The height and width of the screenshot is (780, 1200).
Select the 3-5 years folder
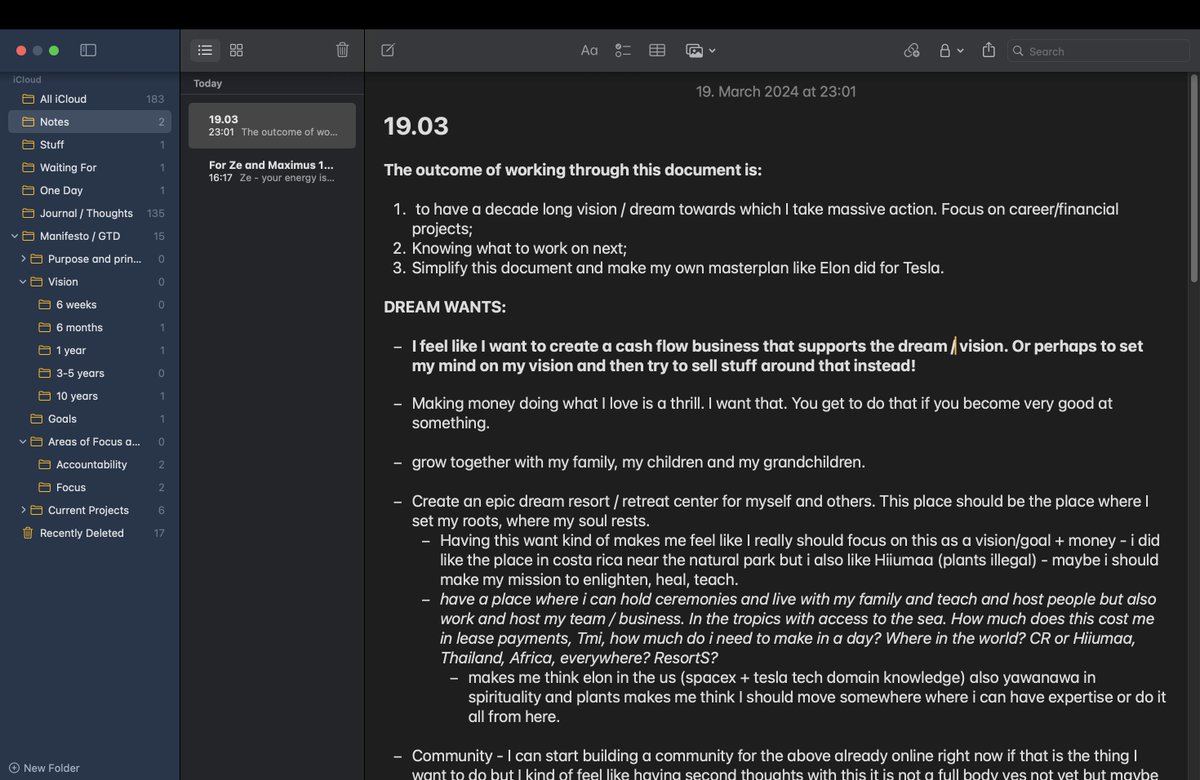pyautogui.click(x=90, y=373)
